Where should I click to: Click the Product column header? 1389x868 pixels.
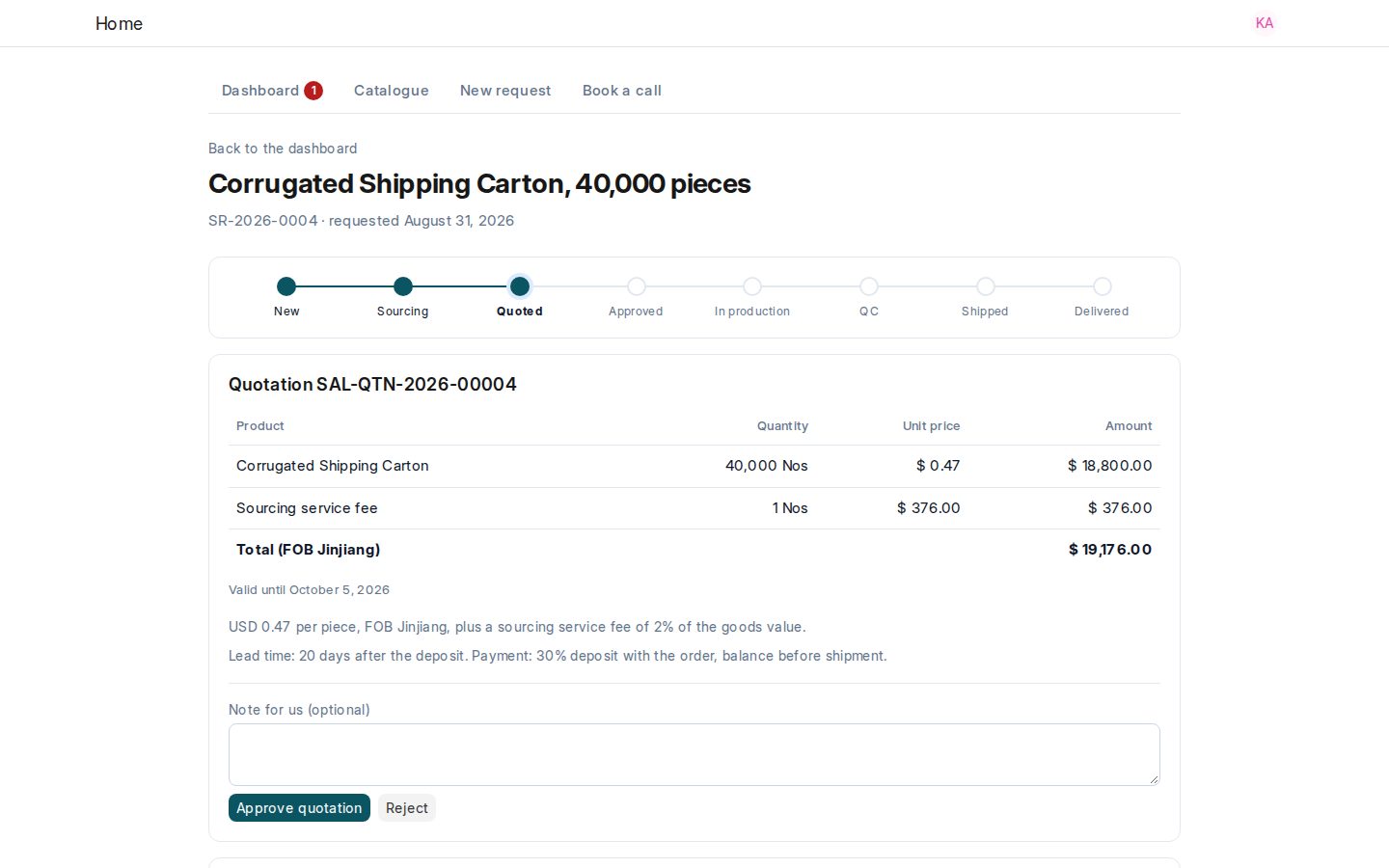[260, 426]
